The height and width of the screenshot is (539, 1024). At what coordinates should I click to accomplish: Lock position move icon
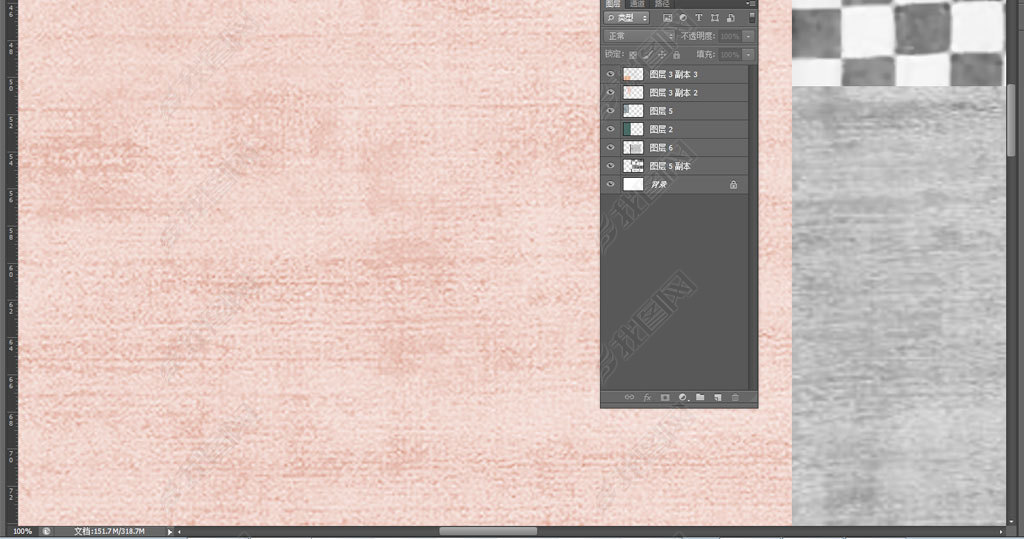coord(662,55)
